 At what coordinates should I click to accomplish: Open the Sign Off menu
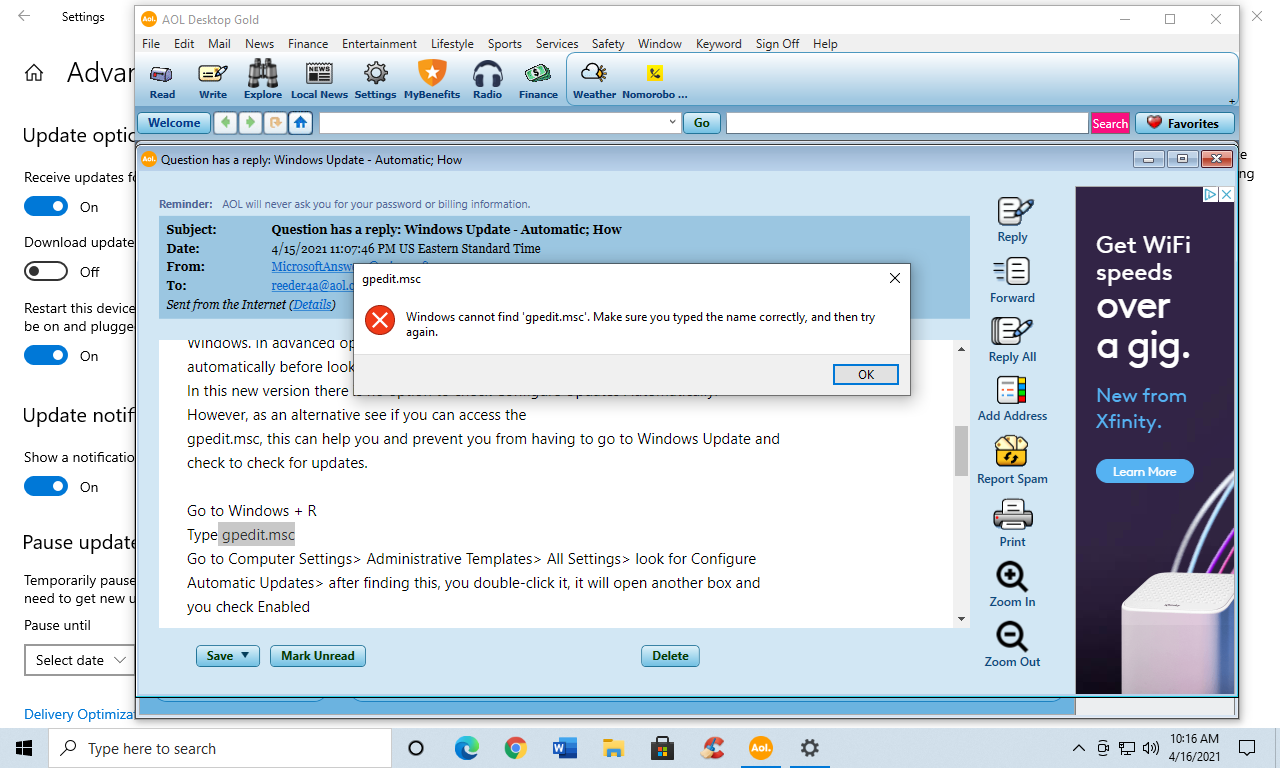pyautogui.click(x=777, y=44)
